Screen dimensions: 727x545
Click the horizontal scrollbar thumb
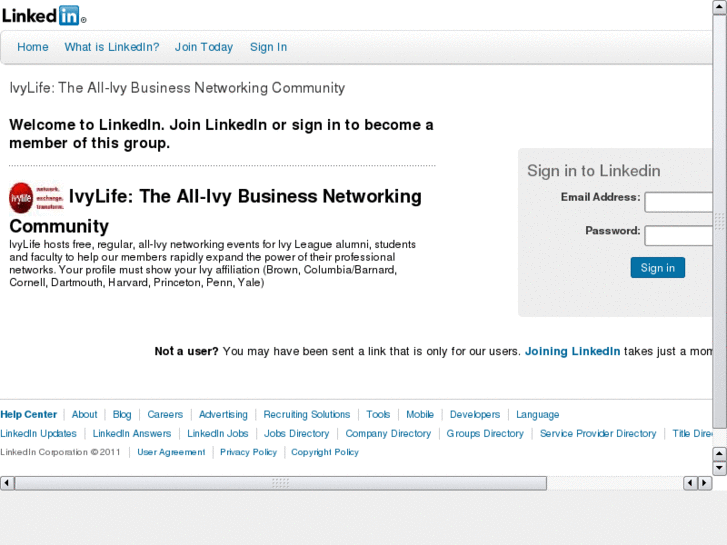280,483
